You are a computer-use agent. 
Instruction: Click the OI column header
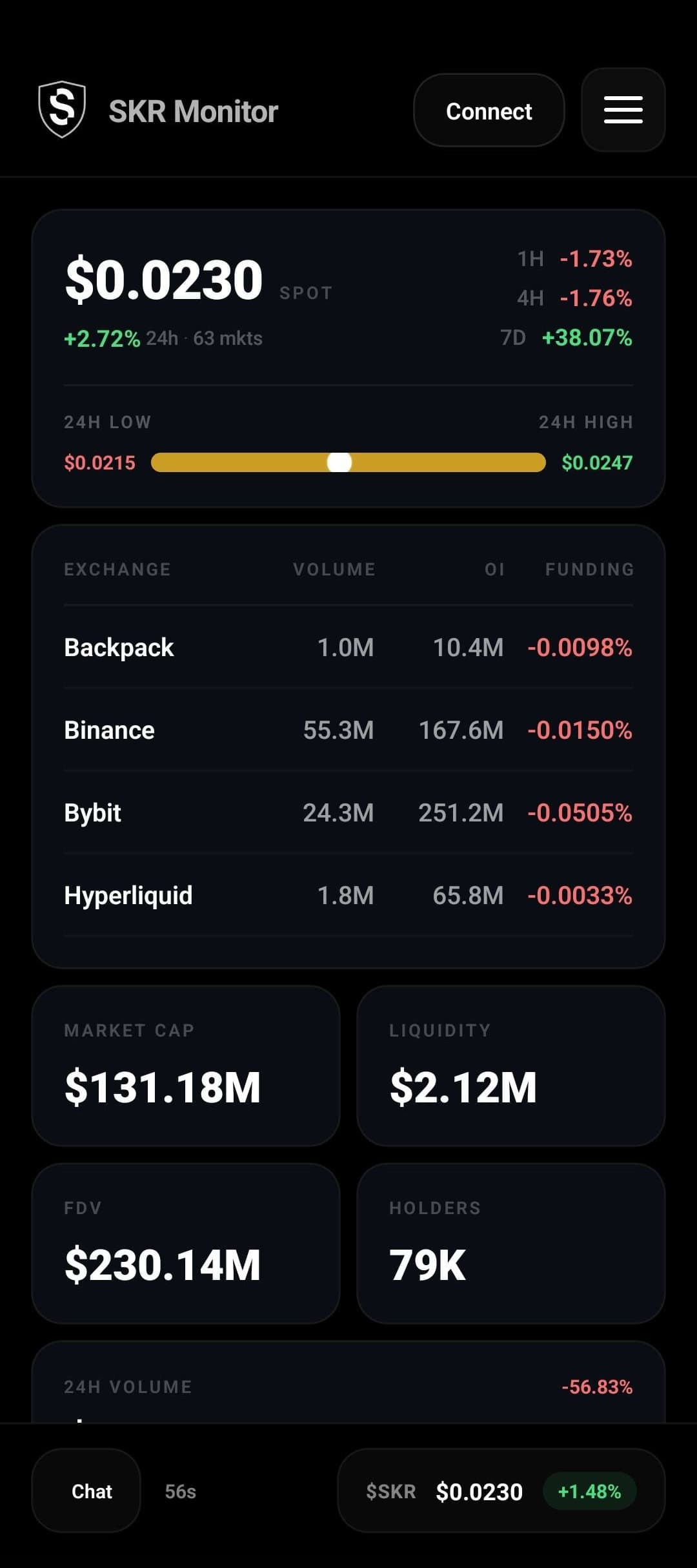pos(494,569)
